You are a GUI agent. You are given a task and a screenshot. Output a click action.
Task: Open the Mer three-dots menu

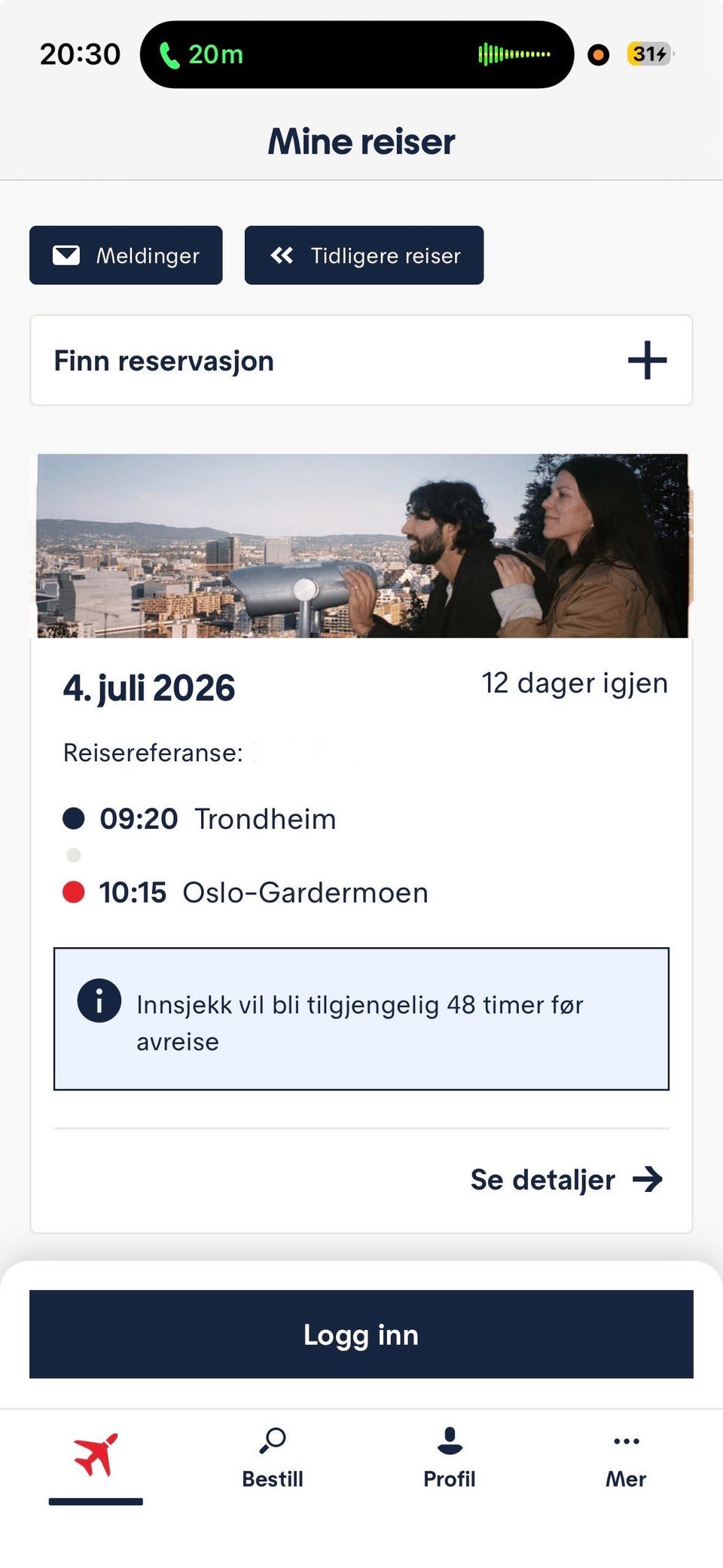click(626, 1458)
